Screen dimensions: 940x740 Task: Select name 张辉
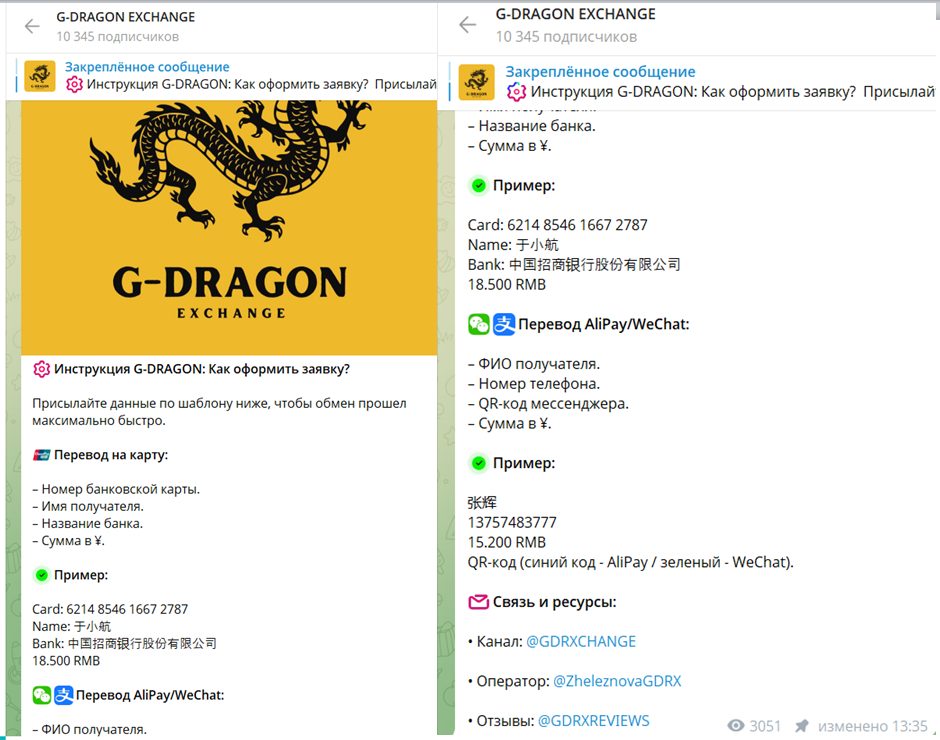[x=482, y=503]
